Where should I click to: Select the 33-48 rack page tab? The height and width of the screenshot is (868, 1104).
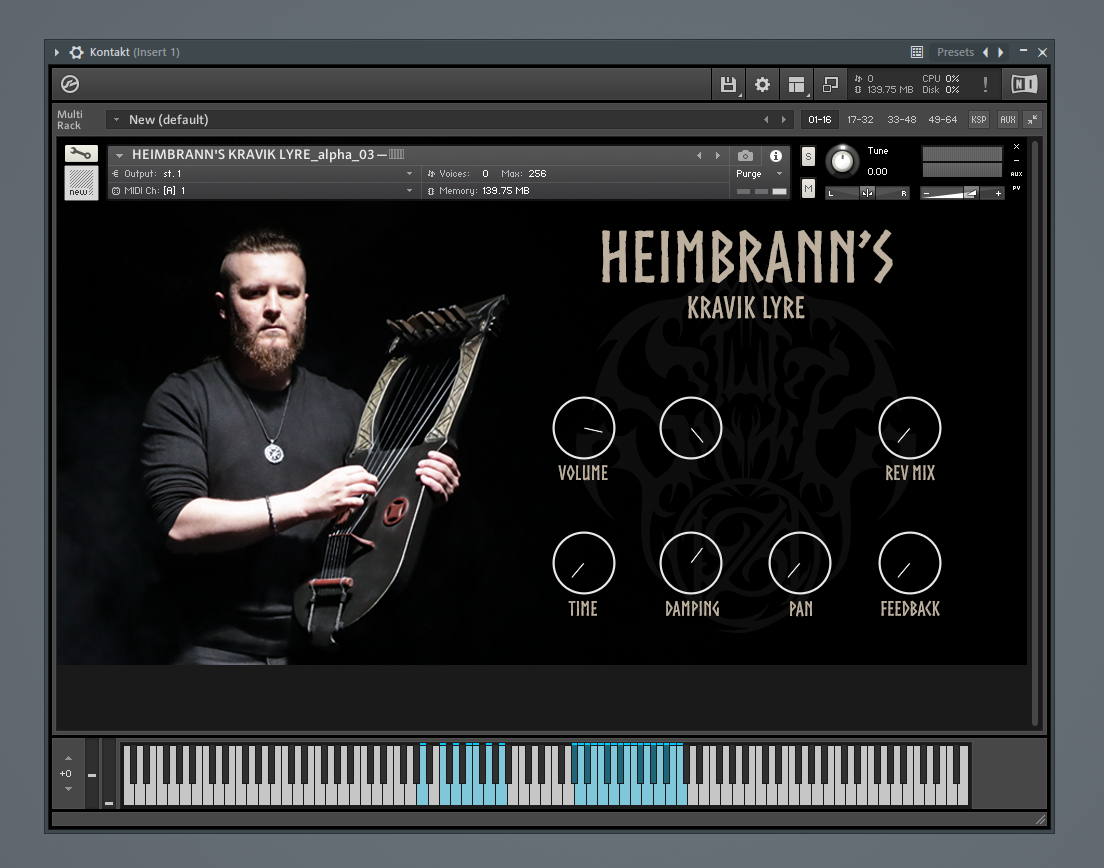[901, 120]
